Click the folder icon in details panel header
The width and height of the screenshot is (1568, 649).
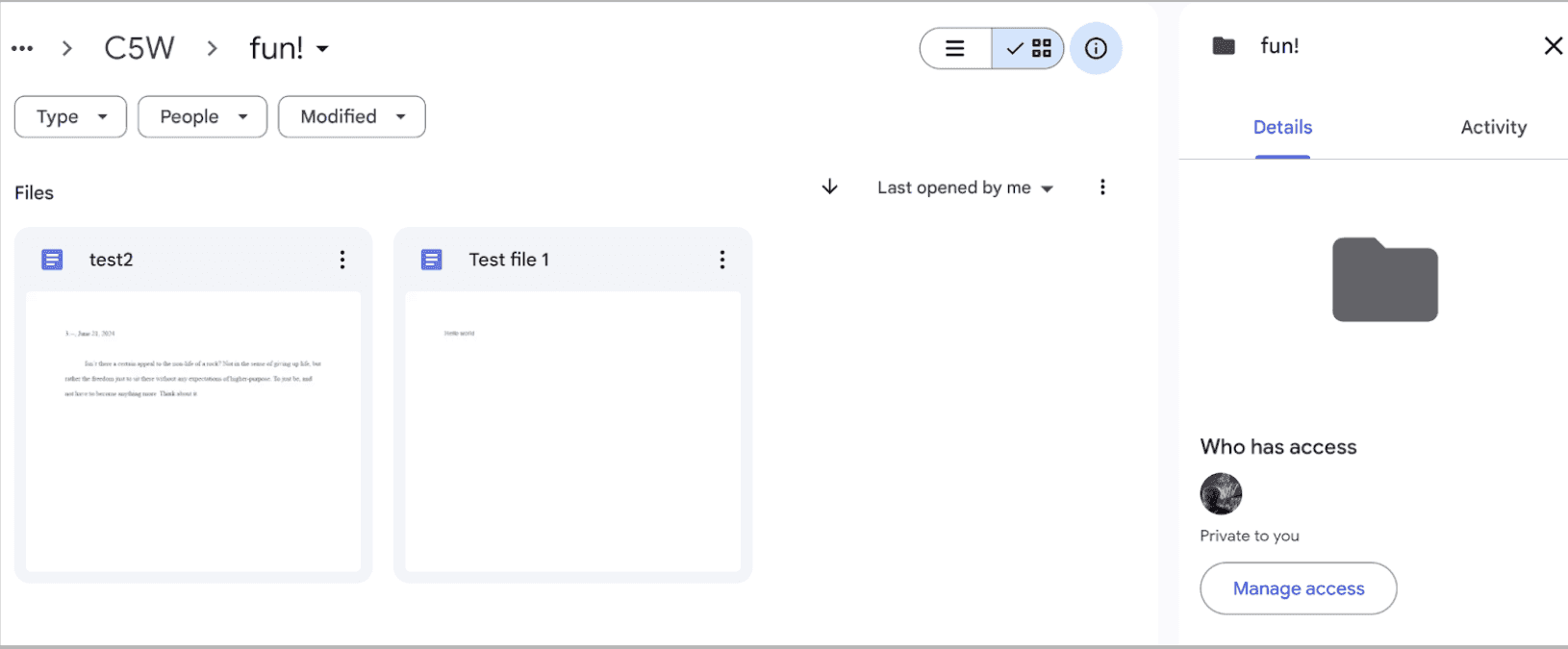coord(1224,46)
